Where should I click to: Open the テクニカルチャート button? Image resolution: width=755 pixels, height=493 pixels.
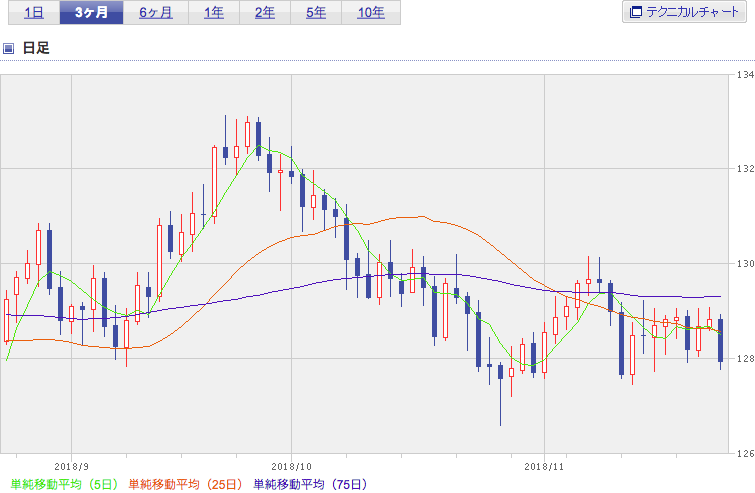[684, 12]
